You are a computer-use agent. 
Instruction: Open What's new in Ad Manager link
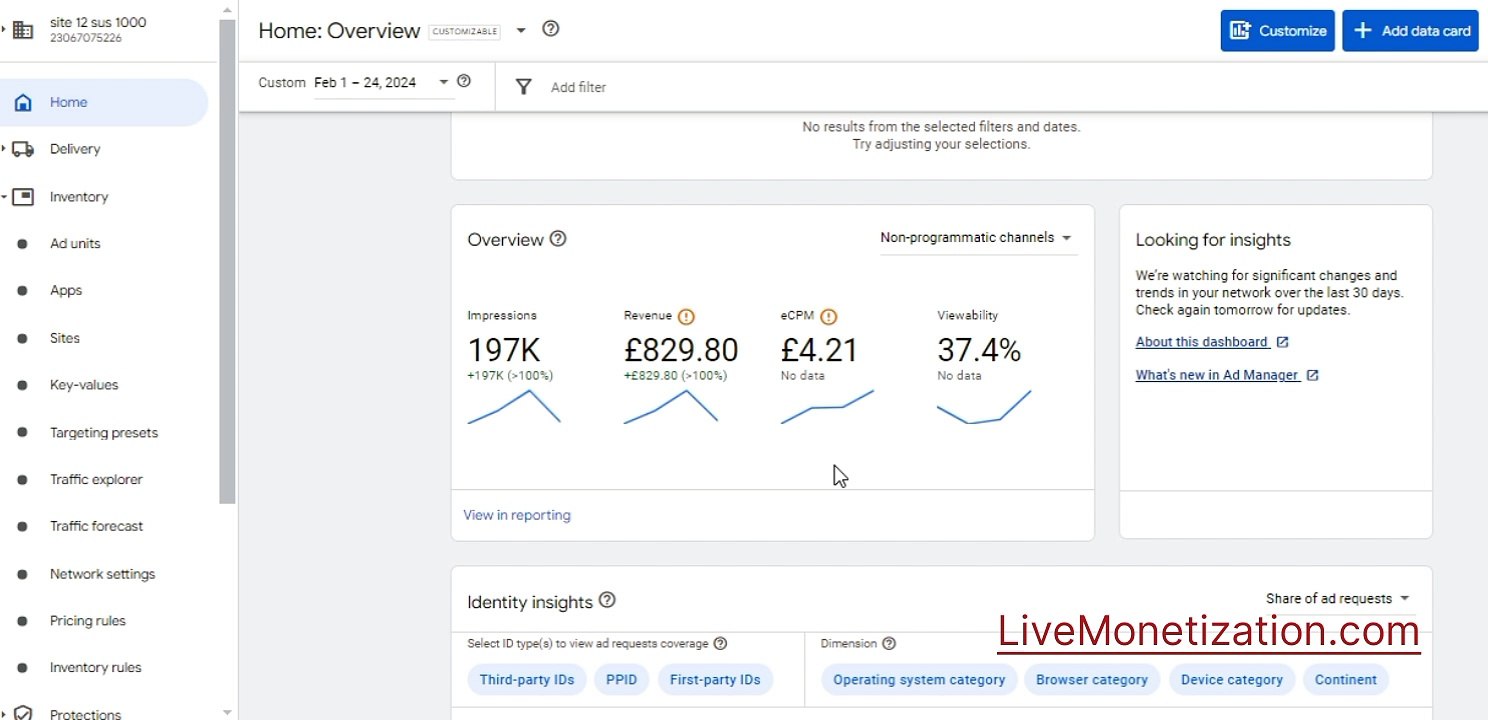pos(1217,375)
